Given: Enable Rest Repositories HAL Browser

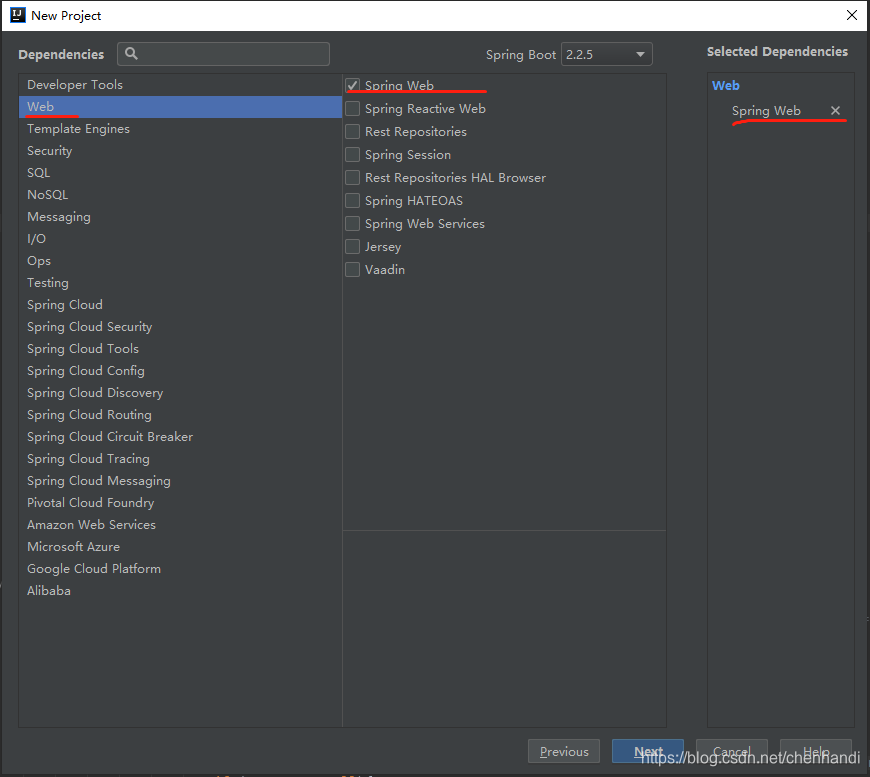Looking at the screenshot, I should click(x=352, y=178).
